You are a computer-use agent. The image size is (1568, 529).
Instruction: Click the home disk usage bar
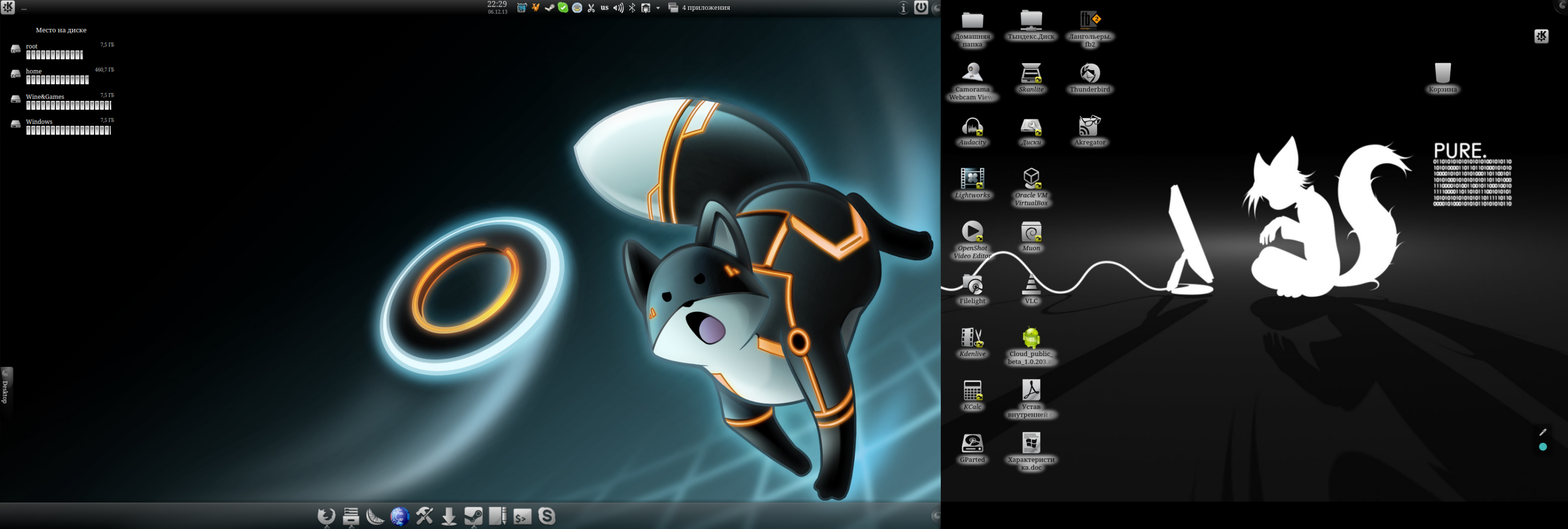coord(57,80)
